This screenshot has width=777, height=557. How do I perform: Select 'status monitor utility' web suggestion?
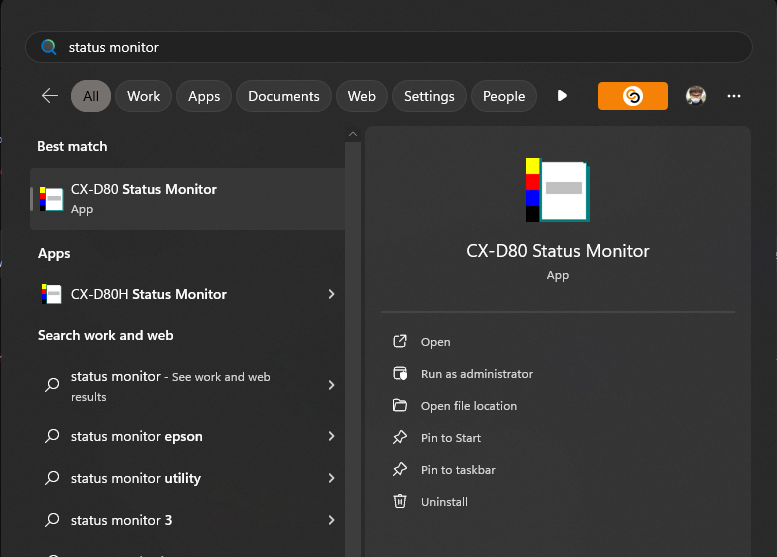(x=187, y=478)
